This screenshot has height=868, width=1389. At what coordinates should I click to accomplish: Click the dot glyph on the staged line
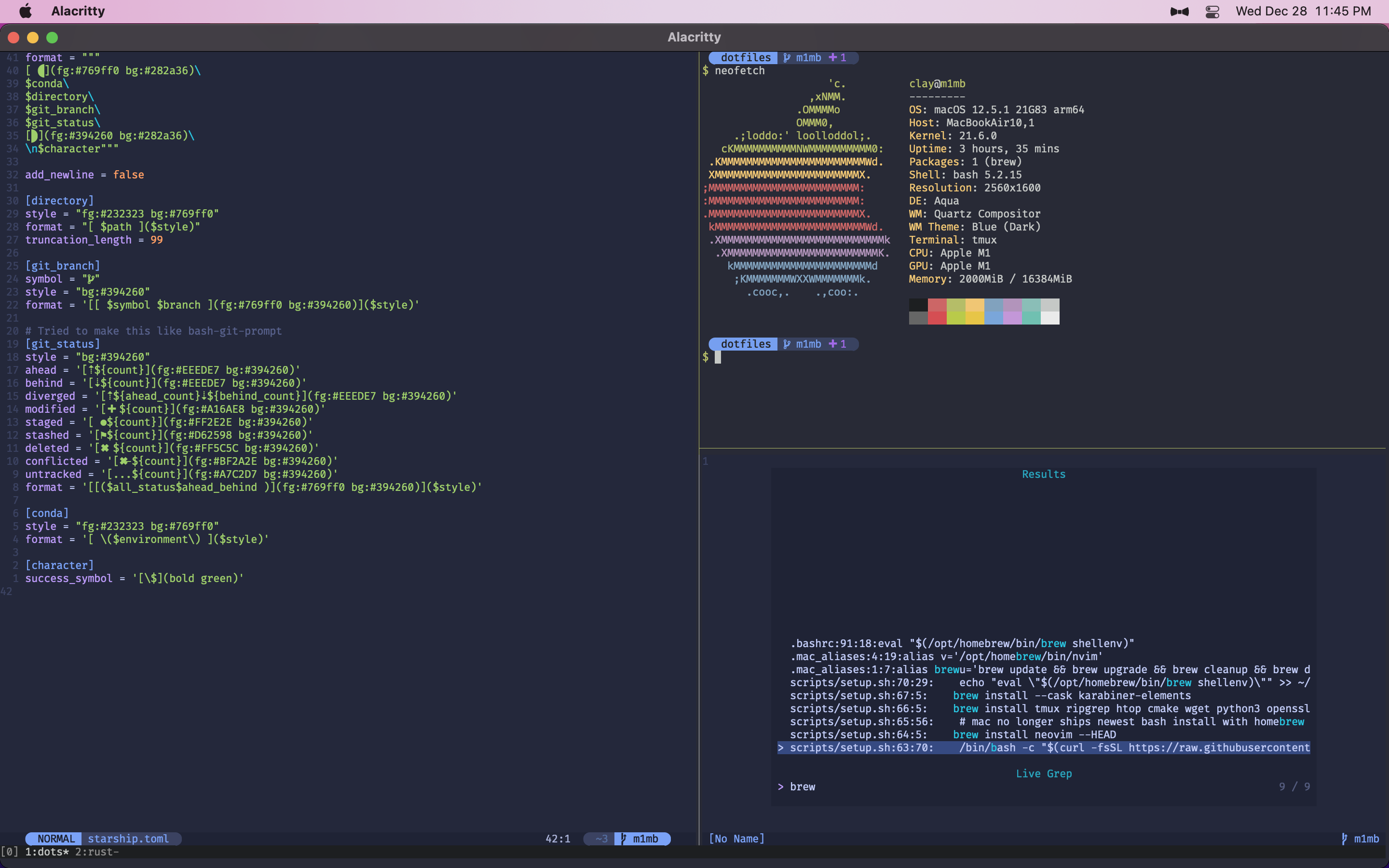(103, 422)
